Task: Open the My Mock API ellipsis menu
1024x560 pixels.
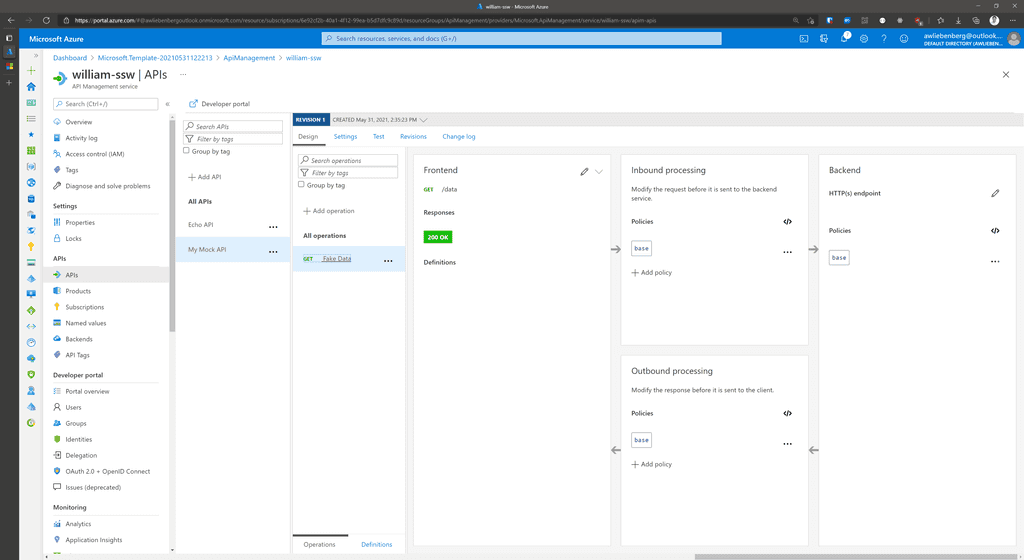Action: click(x=273, y=252)
